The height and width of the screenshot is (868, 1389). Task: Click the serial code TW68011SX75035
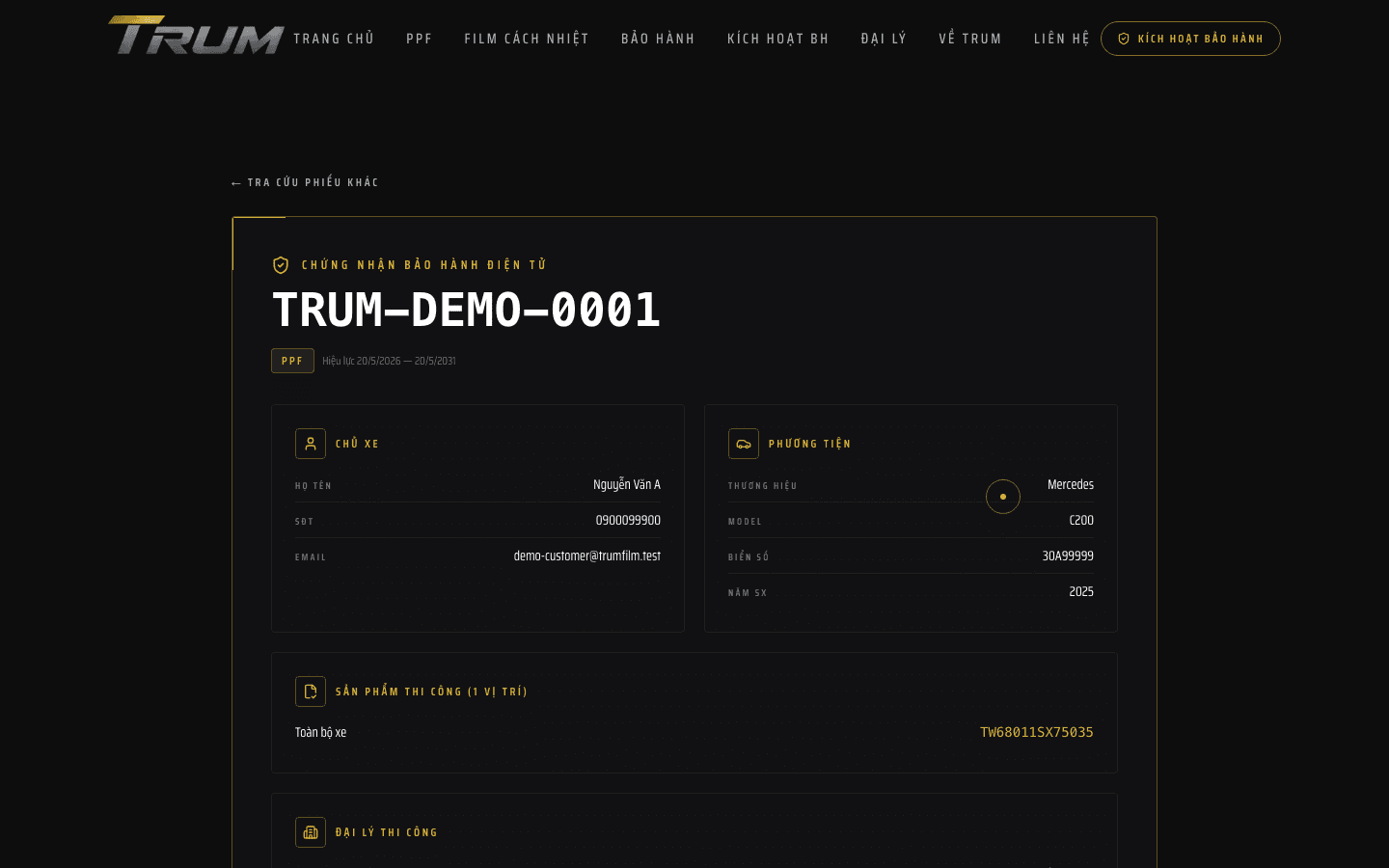click(x=1037, y=732)
